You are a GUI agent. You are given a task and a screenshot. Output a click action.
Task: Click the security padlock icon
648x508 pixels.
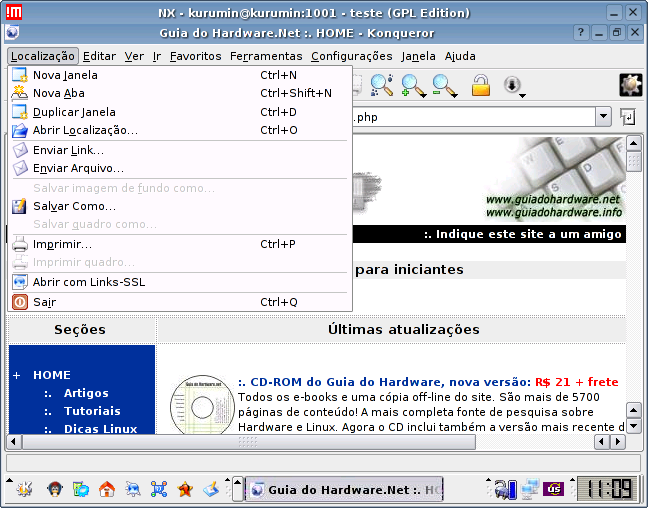tap(481, 85)
